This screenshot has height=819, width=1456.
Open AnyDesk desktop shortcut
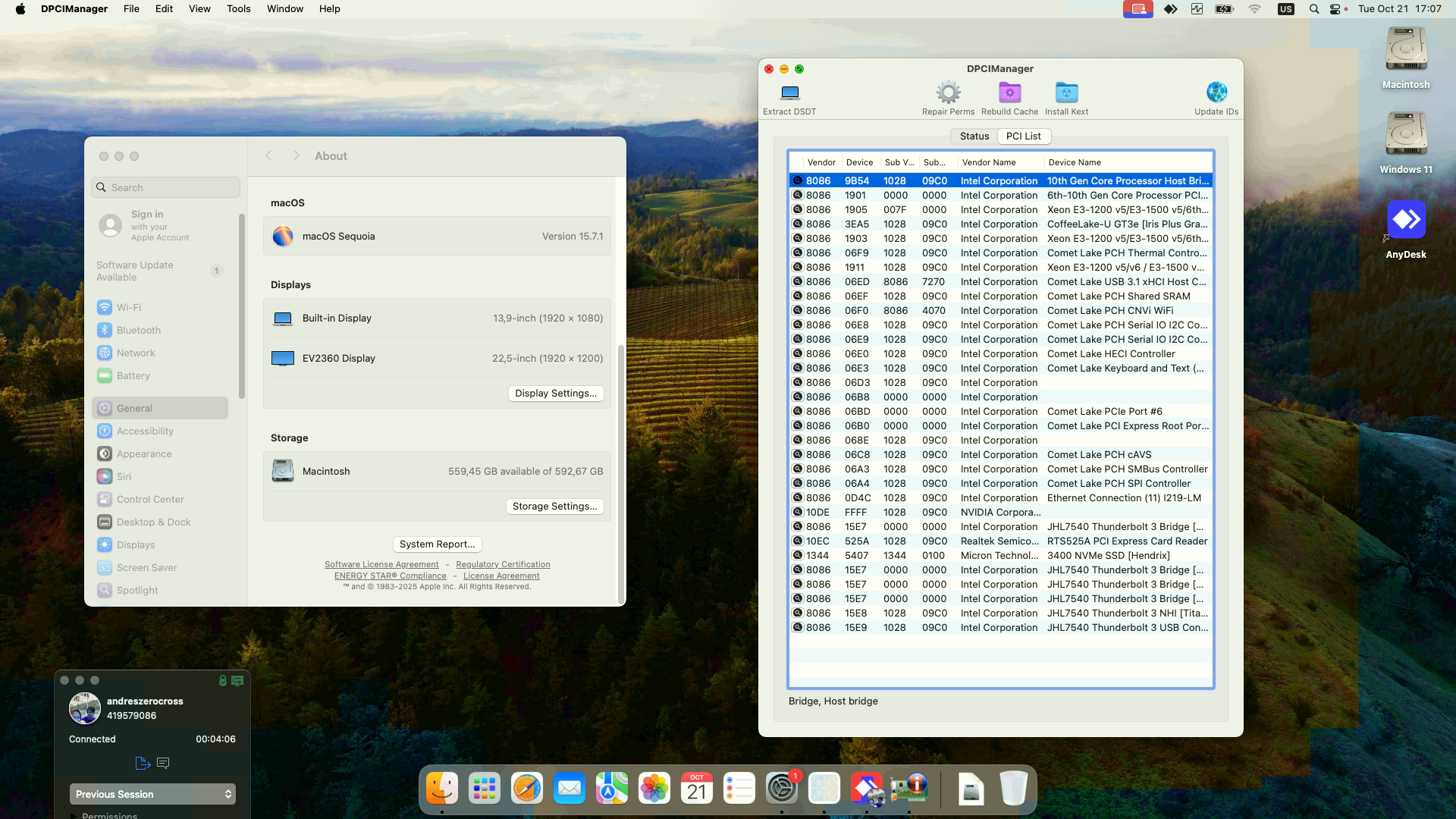[1406, 220]
